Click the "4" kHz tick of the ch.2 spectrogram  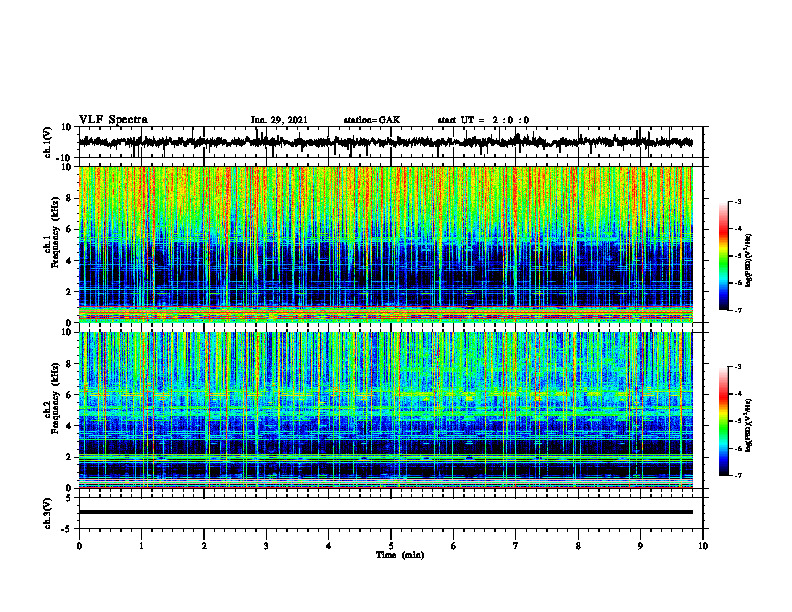(71, 426)
